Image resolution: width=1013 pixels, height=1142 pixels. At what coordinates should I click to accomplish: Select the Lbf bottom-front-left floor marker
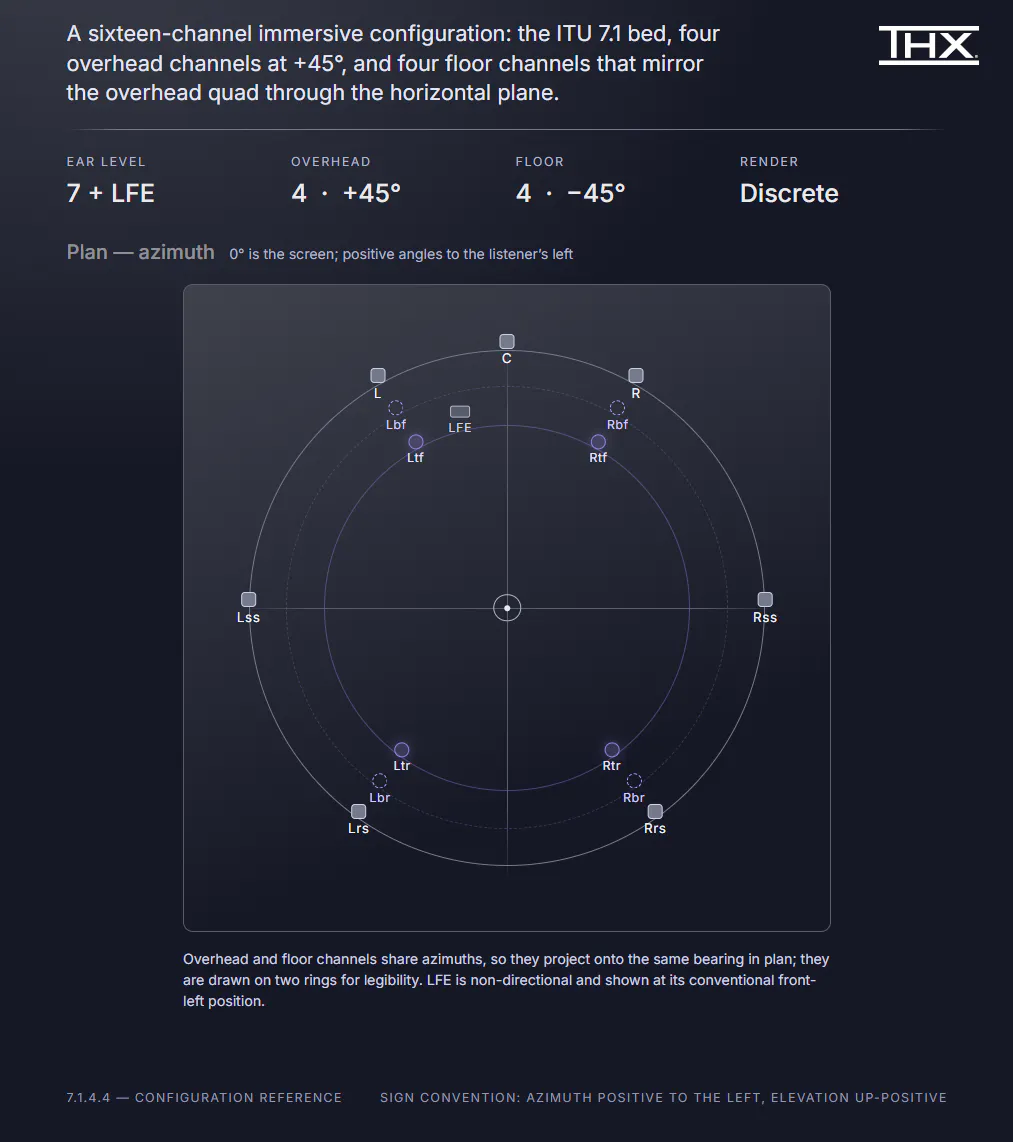(395, 408)
